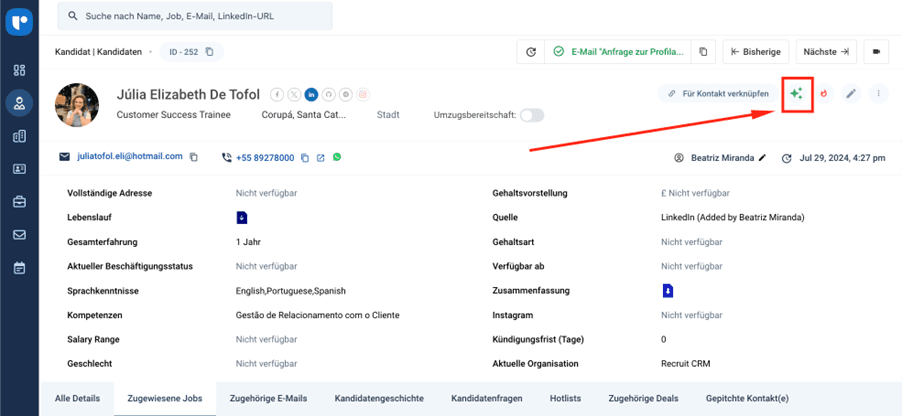
Task: Copy the candidate ID 252
Action: coord(210,52)
